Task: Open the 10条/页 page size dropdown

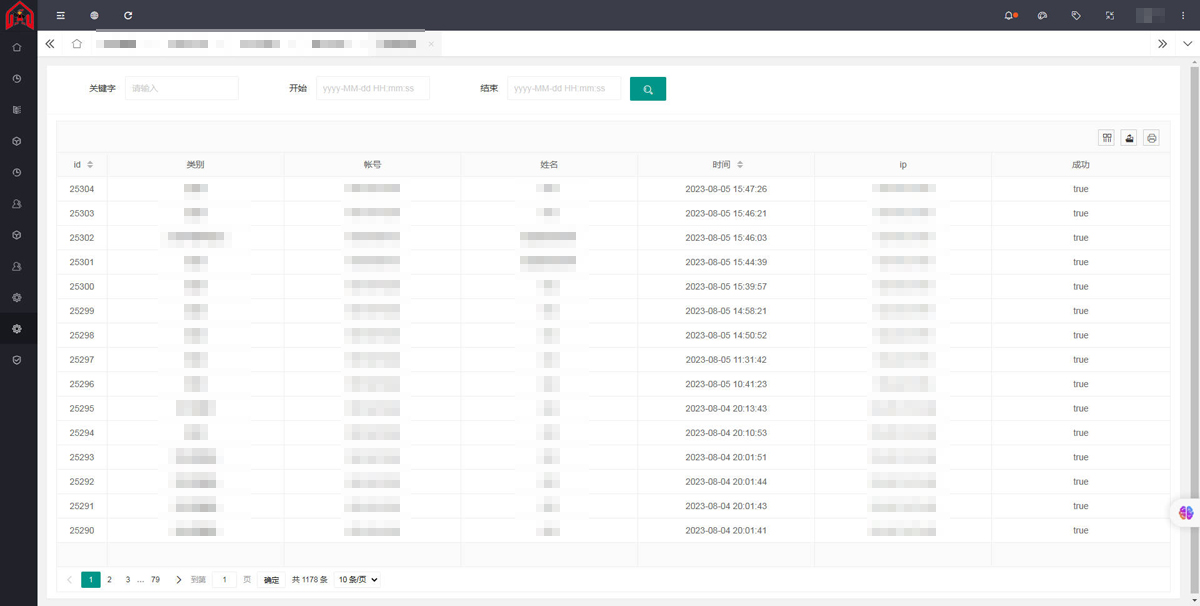Action: coord(358,580)
